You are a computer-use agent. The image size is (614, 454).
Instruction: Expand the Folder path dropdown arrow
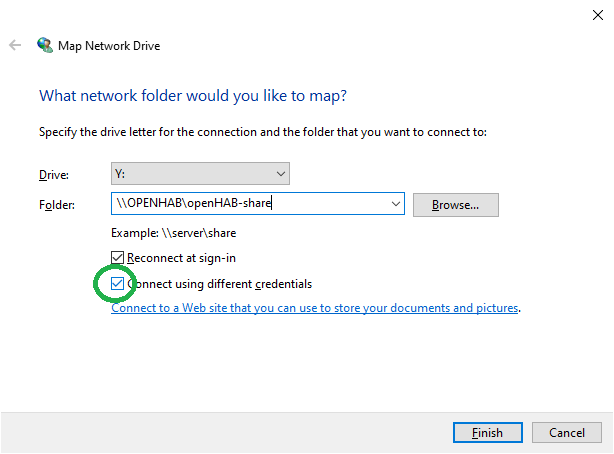(x=394, y=204)
